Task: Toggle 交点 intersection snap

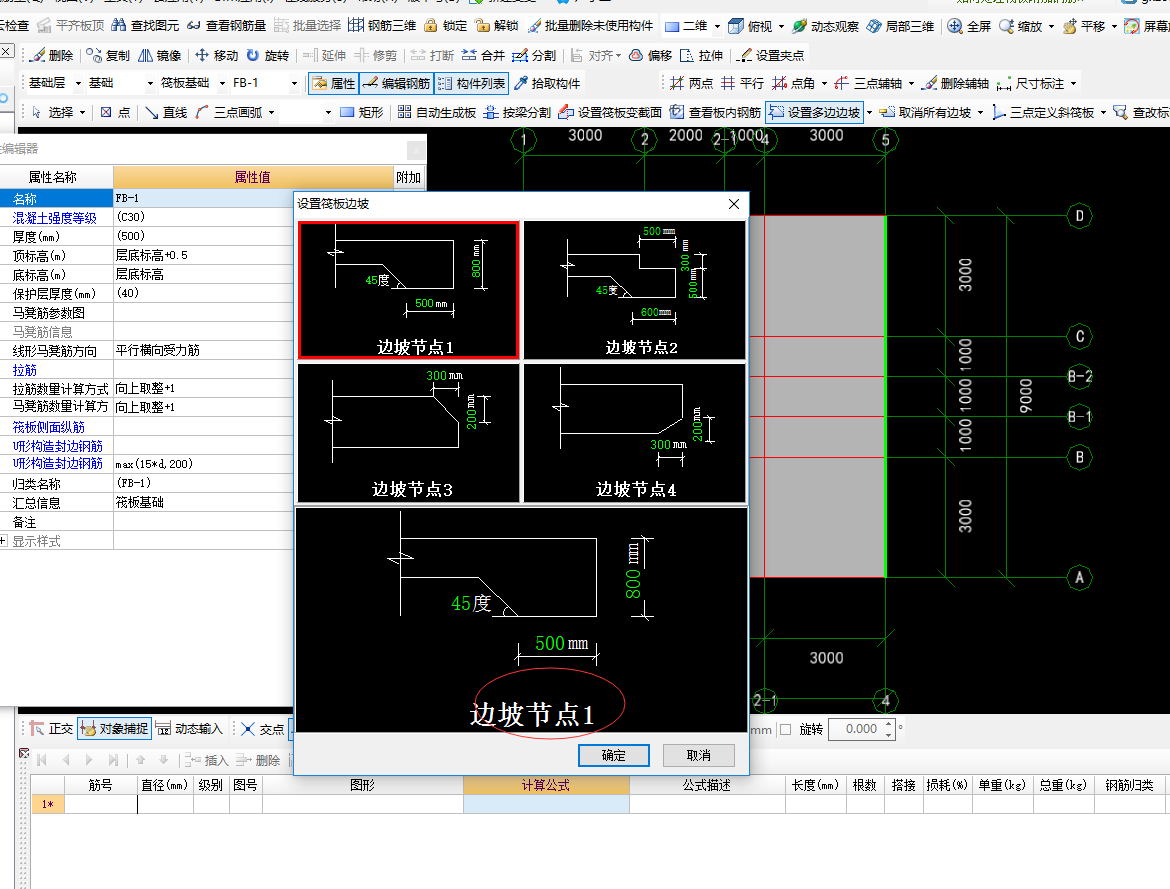Action: [x=262, y=729]
